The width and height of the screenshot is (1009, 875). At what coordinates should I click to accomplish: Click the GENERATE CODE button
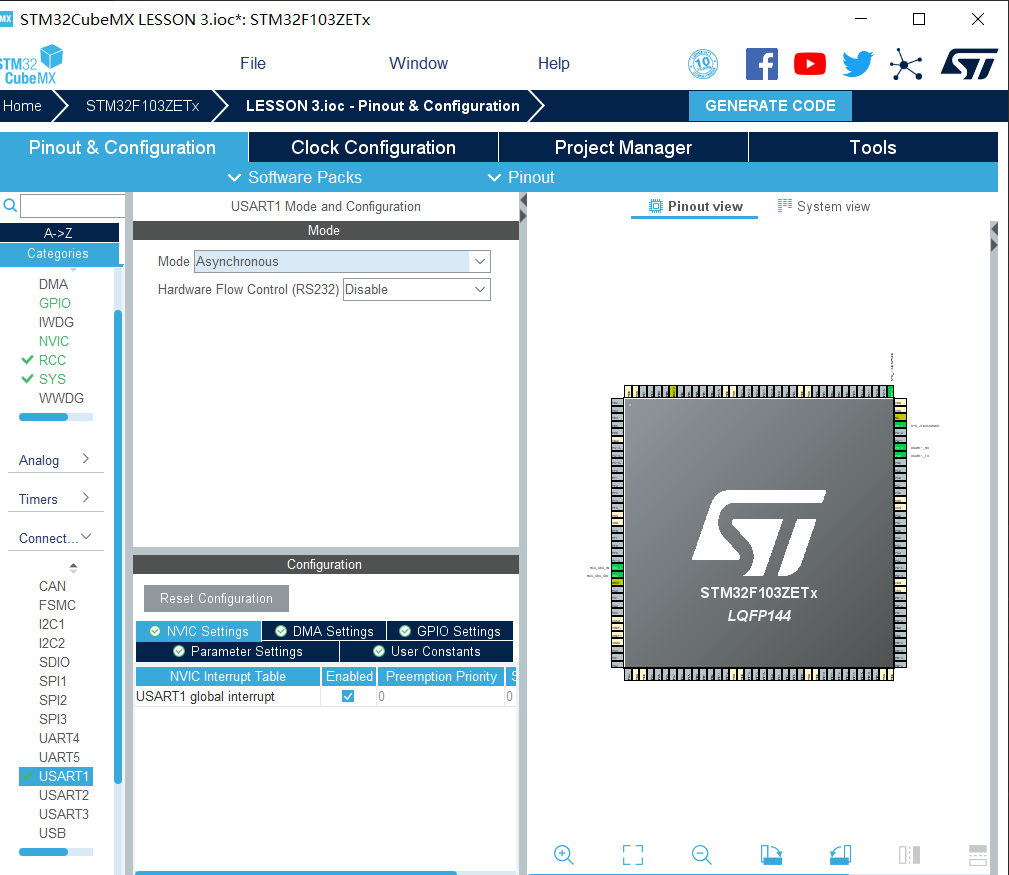coord(770,105)
